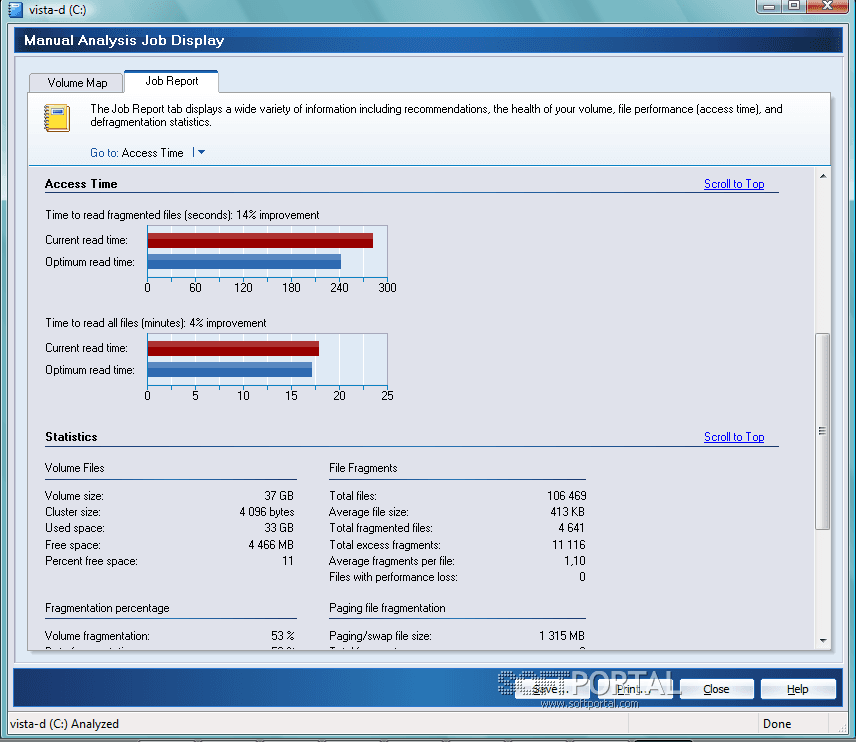This screenshot has height=742, width=856.
Task: Click the Paging/swap file size value 1 315 MB
Action: (x=562, y=636)
